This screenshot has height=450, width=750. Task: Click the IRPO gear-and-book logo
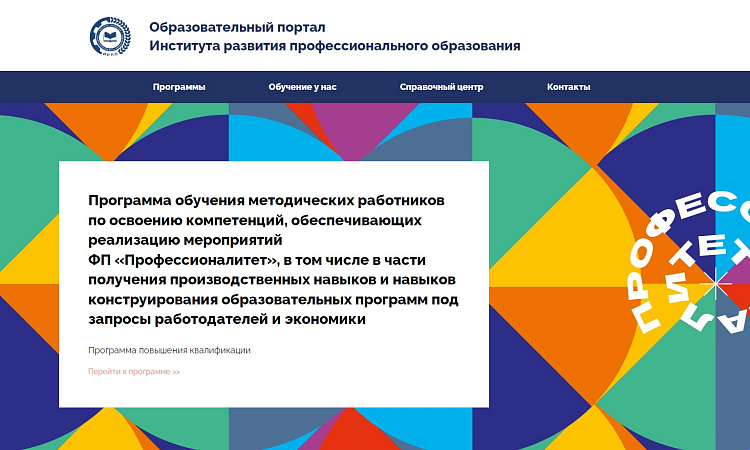pyautogui.click(x=109, y=37)
